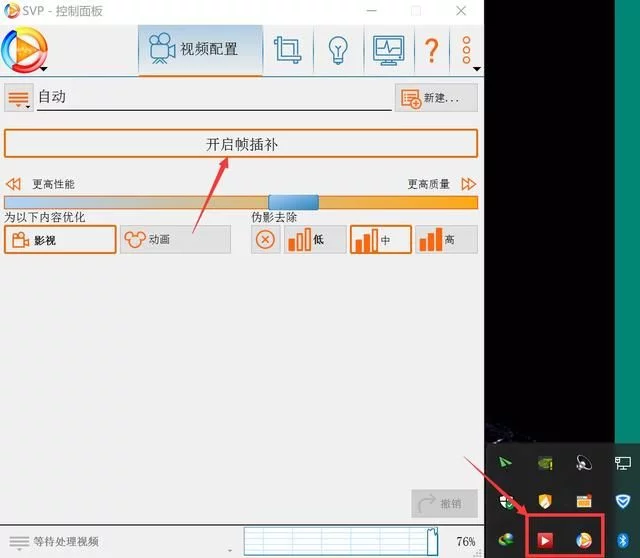Click the NVIDIA tray icon
Image resolution: width=640 pixels, height=558 pixels.
pos(545,463)
